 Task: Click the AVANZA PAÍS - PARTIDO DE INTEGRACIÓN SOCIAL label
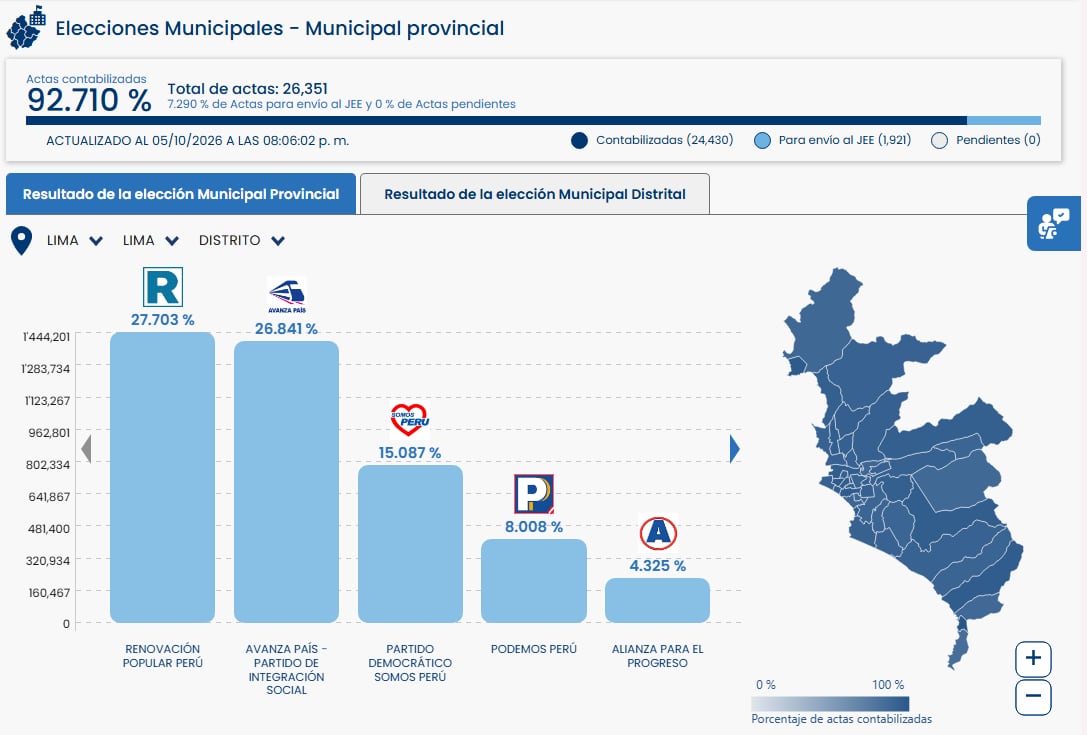286,669
